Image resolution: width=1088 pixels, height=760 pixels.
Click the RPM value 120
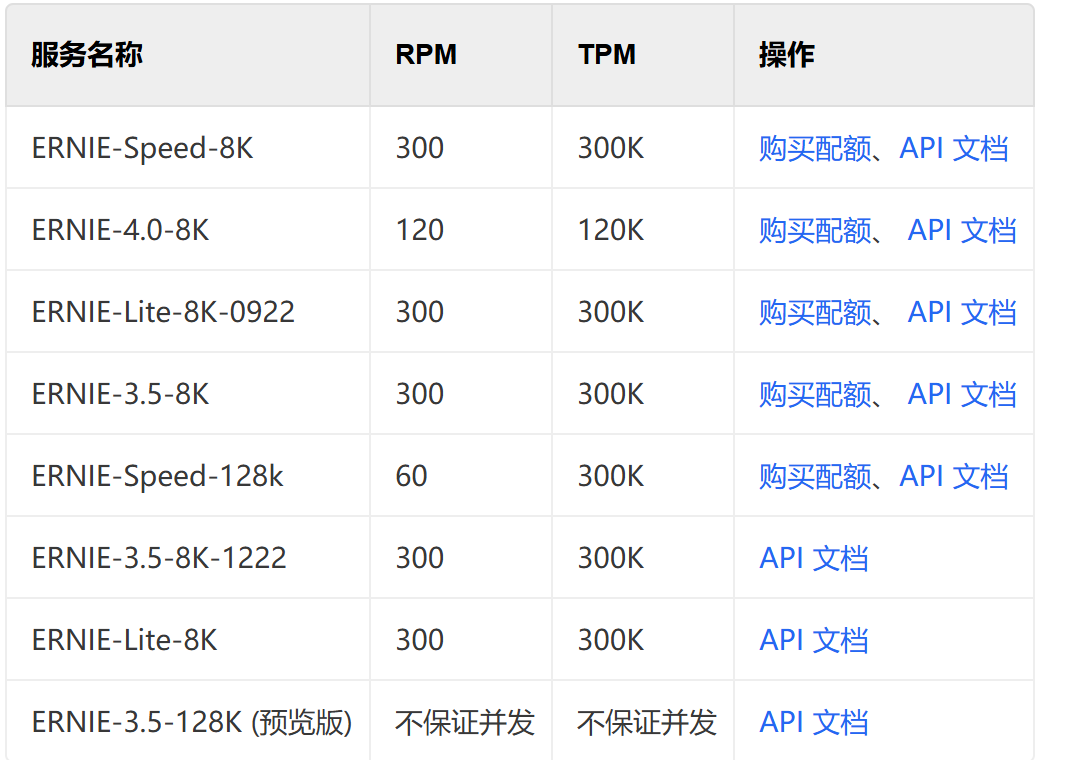[x=420, y=230]
